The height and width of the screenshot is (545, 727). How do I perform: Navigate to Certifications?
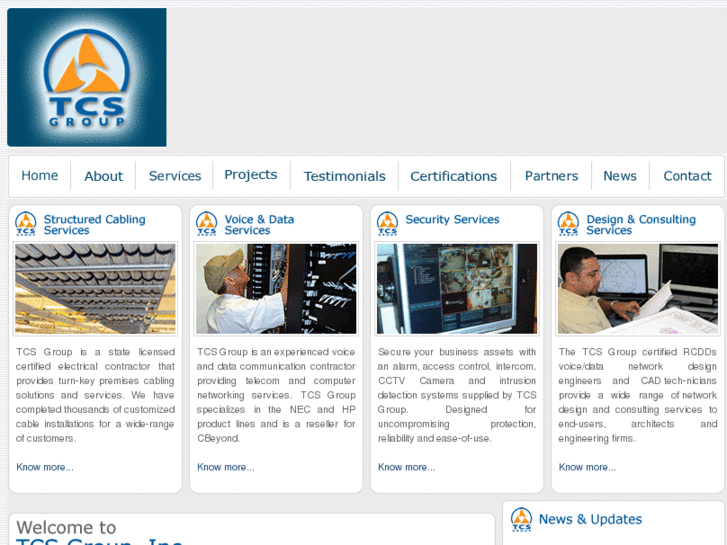[x=453, y=176]
